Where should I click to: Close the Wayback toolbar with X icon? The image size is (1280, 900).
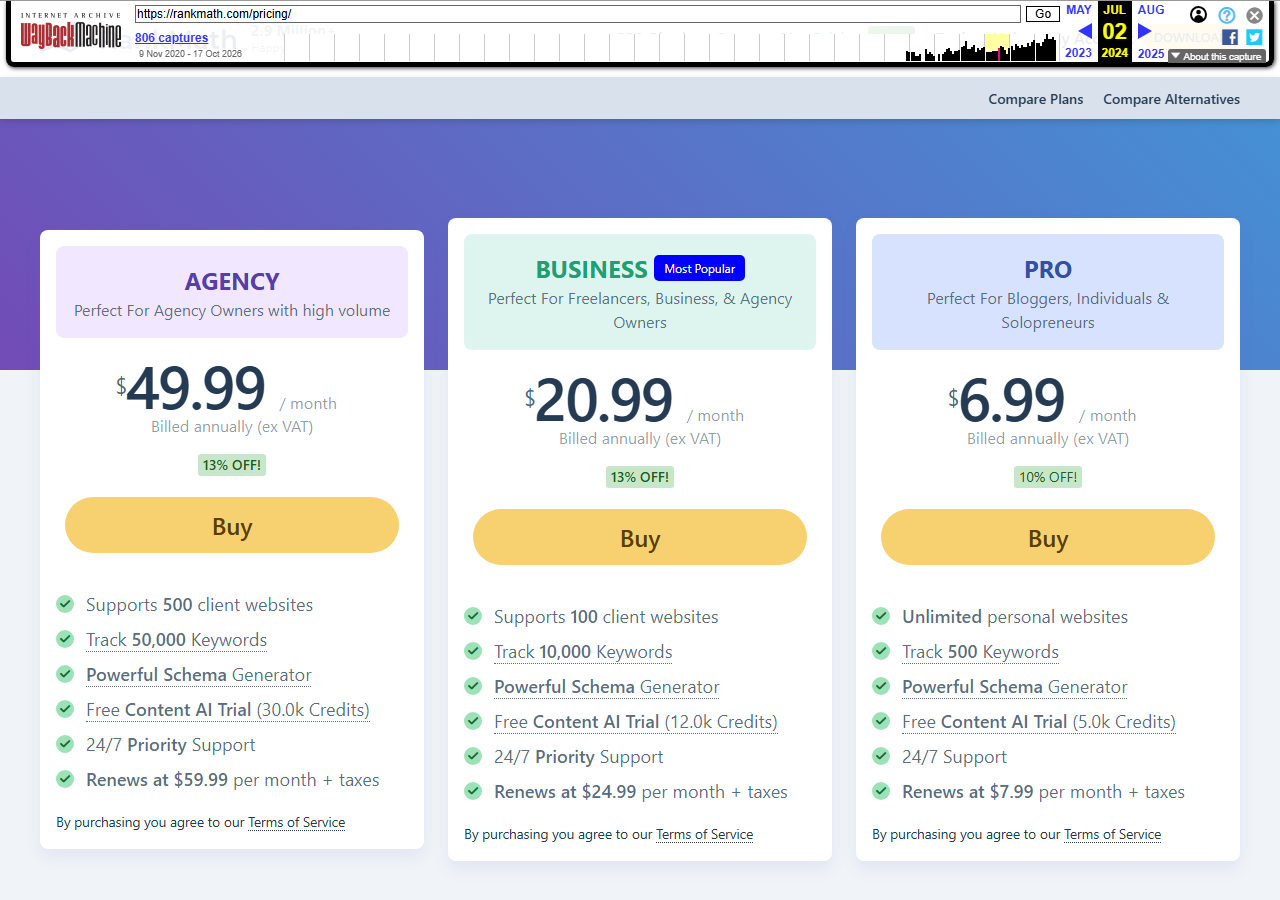[x=1254, y=15]
